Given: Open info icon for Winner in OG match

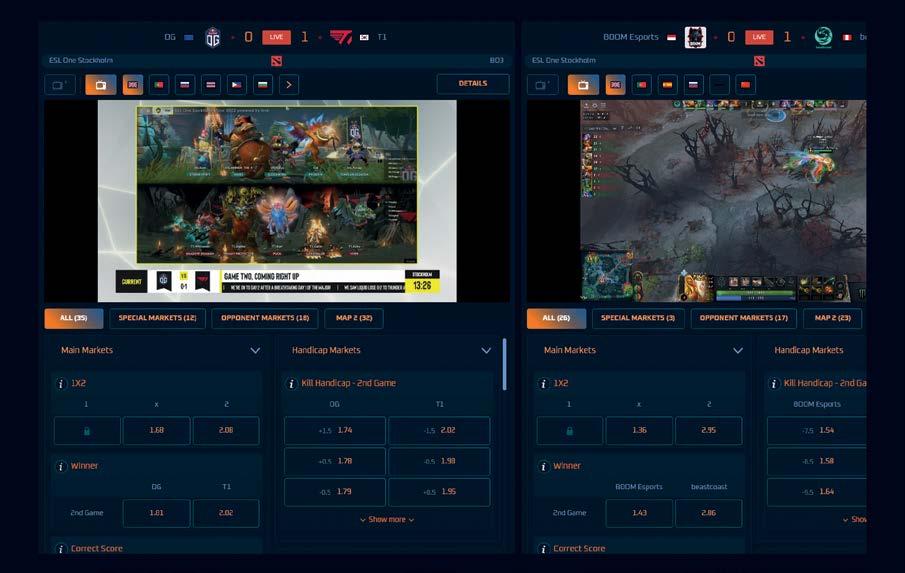Looking at the screenshot, I should [x=61, y=466].
